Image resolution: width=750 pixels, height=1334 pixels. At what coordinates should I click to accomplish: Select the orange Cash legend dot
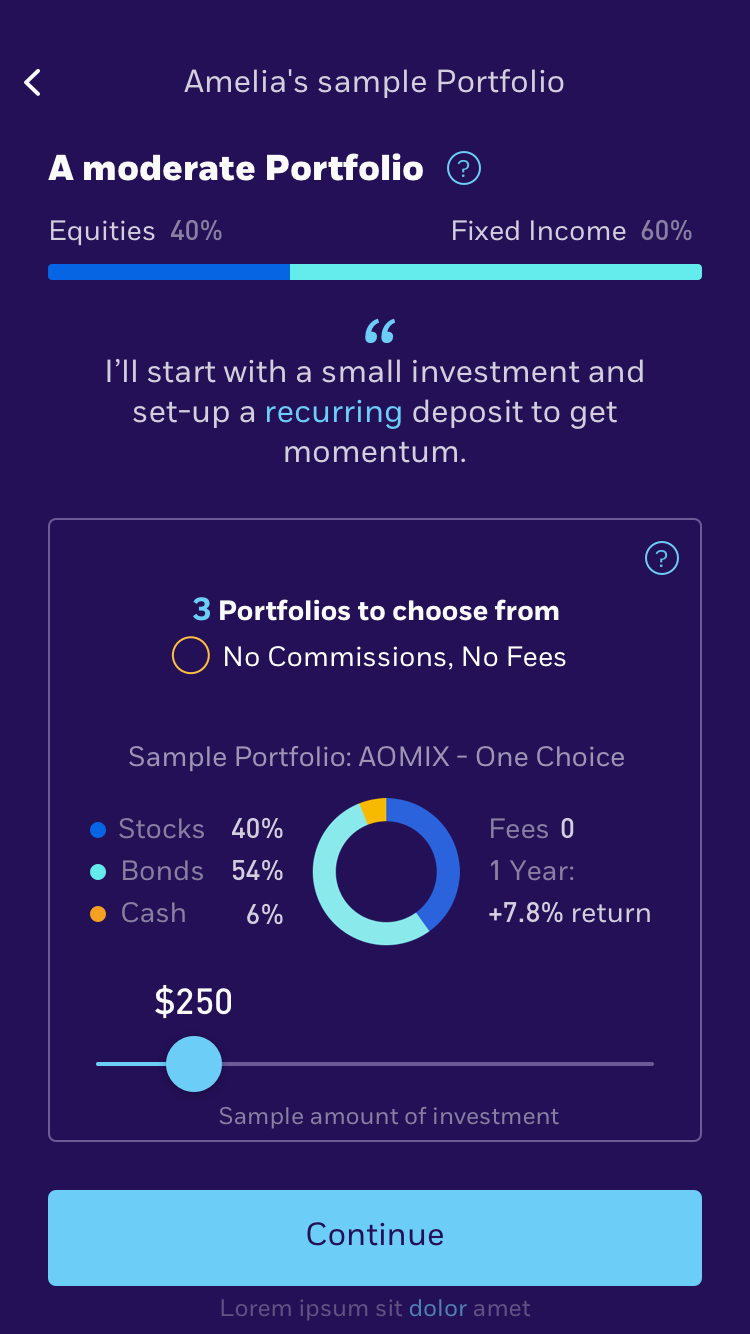97,912
